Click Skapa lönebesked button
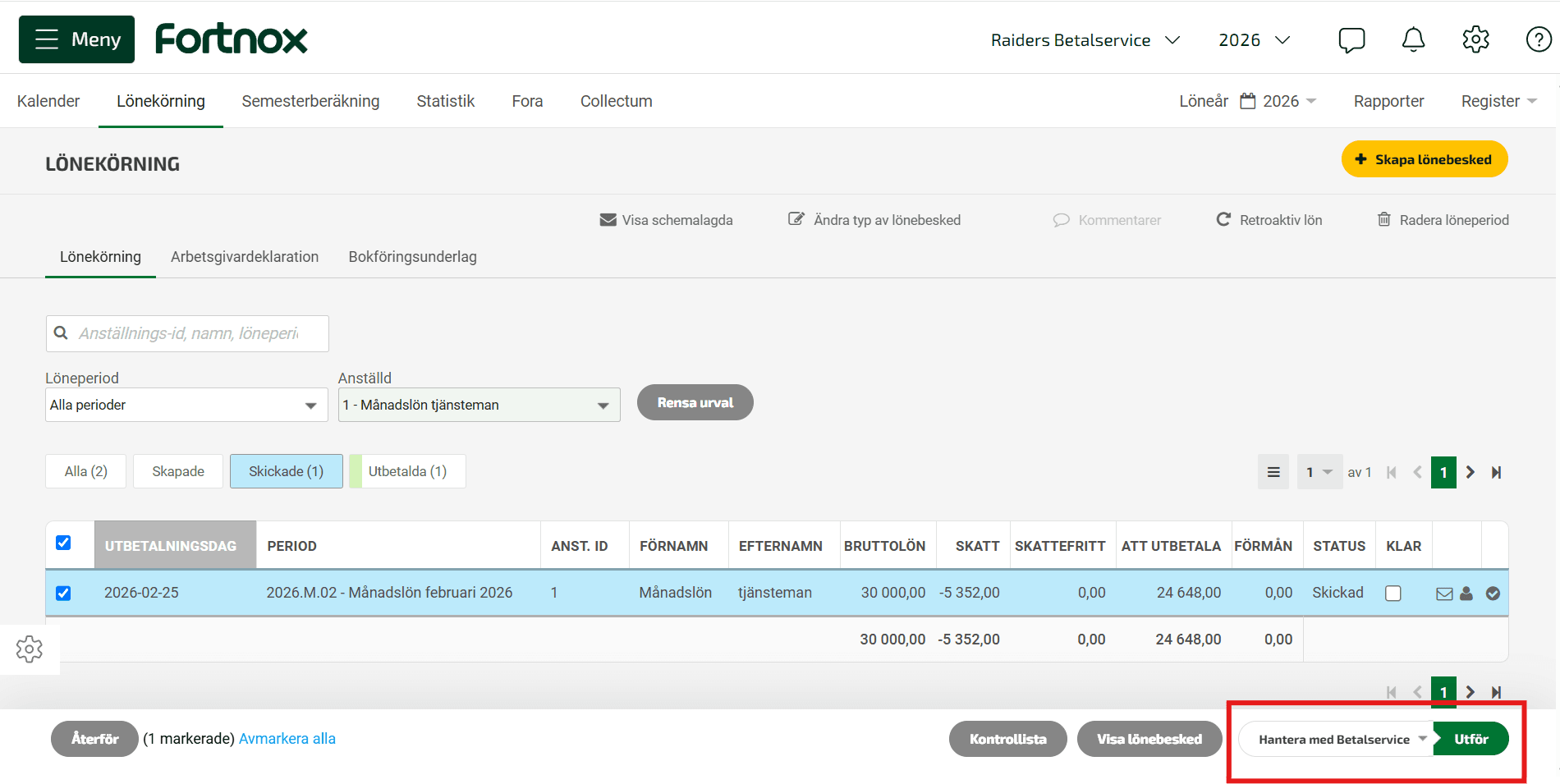The width and height of the screenshot is (1560, 784). 1424,159
